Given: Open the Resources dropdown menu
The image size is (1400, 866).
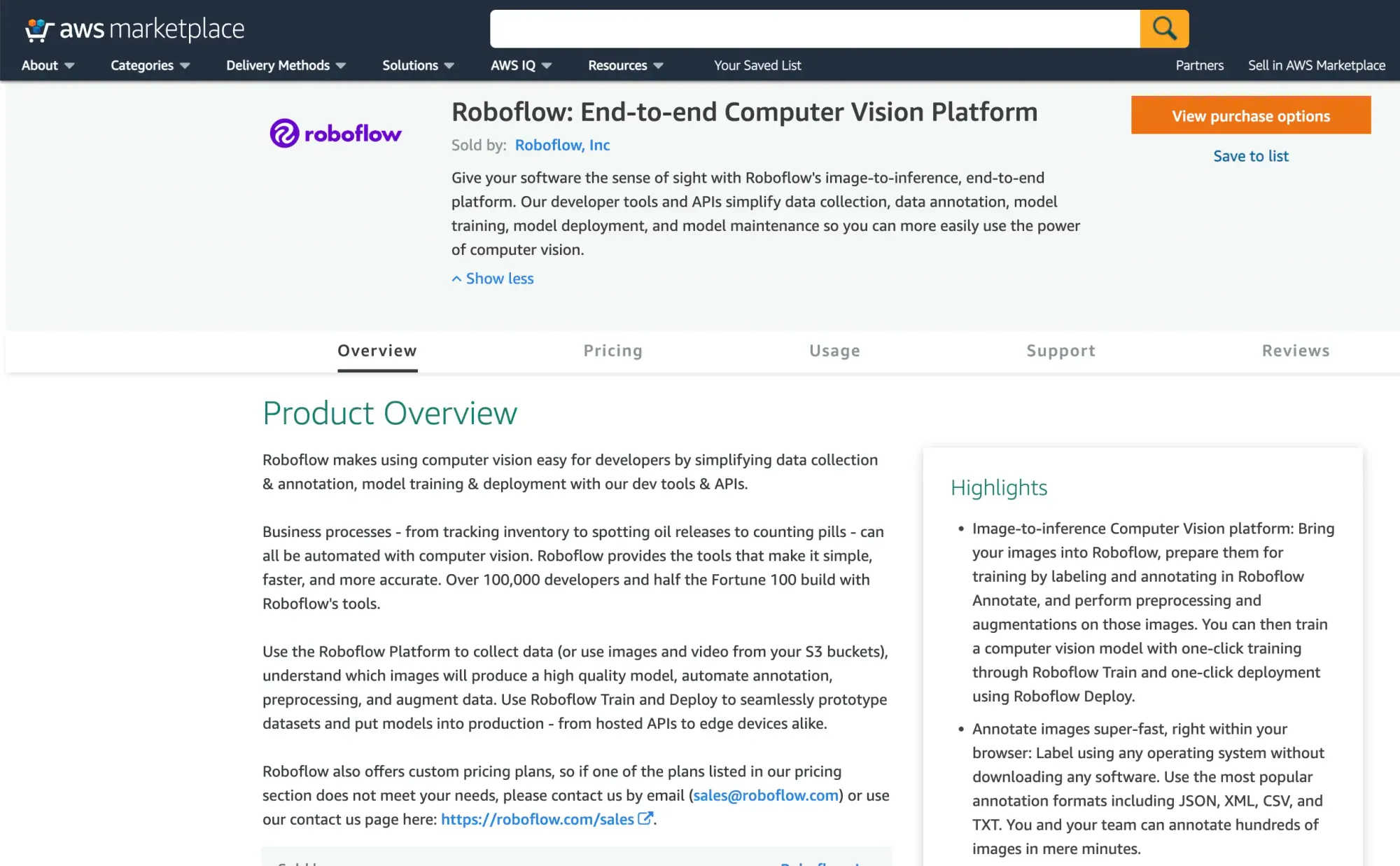Looking at the screenshot, I should [625, 65].
